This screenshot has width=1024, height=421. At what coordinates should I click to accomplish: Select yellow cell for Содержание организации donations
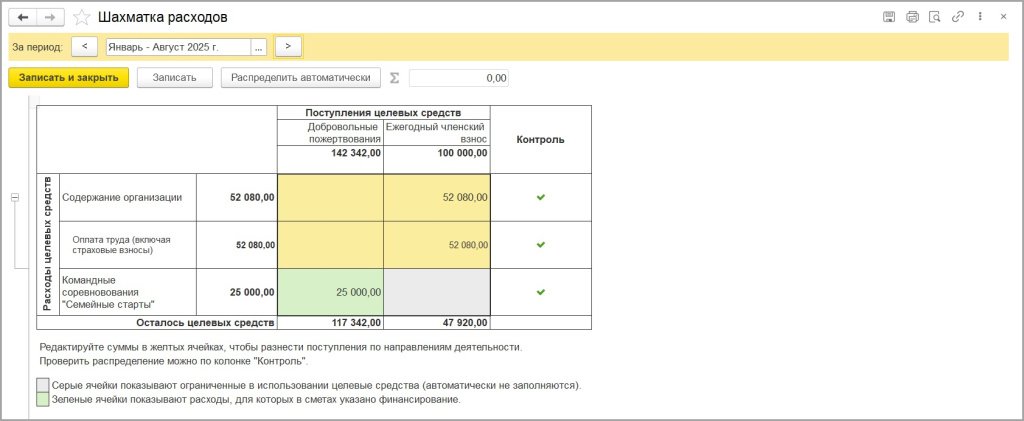point(330,197)
